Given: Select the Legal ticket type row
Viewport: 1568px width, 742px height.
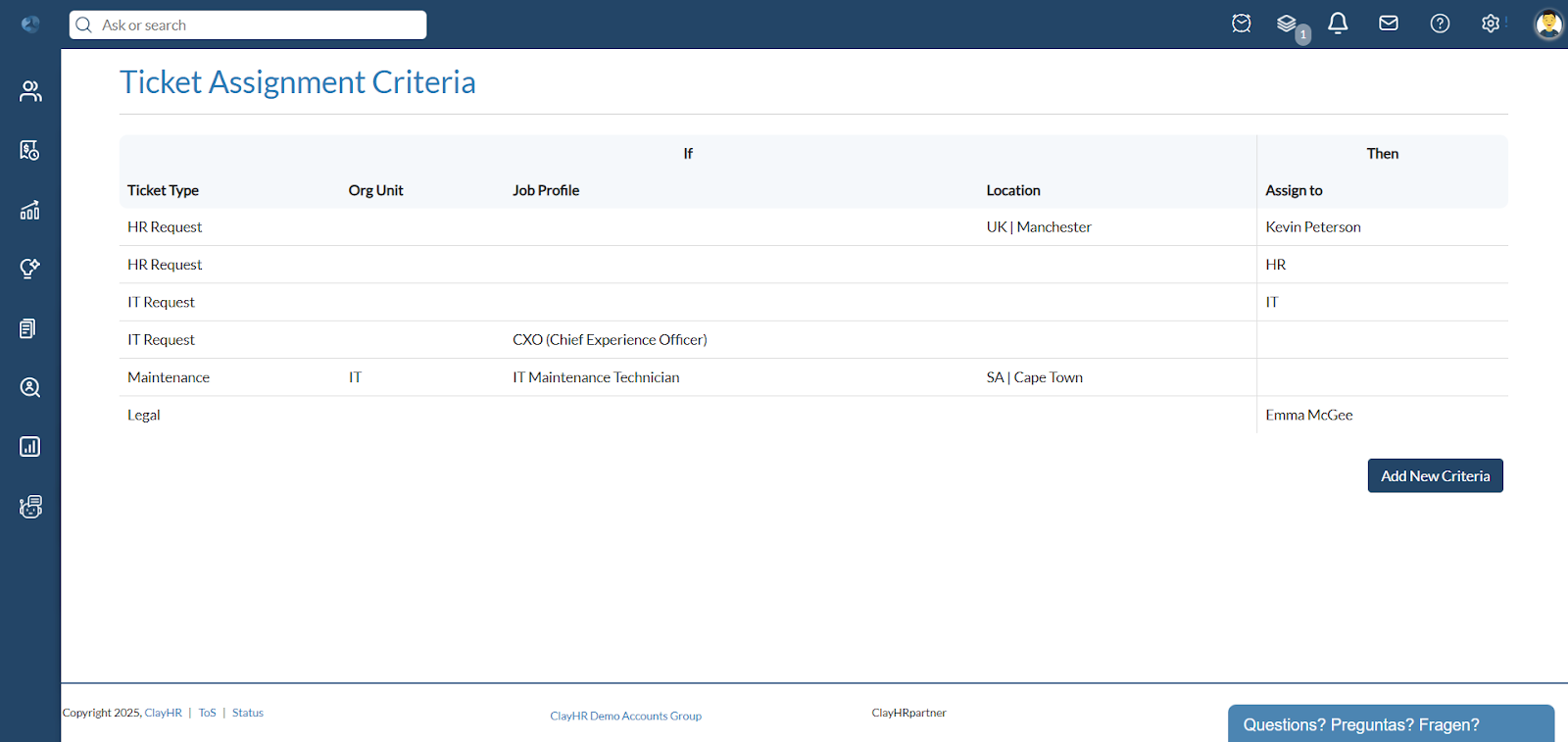Looking at the screenshot, I should coord(813,415).
